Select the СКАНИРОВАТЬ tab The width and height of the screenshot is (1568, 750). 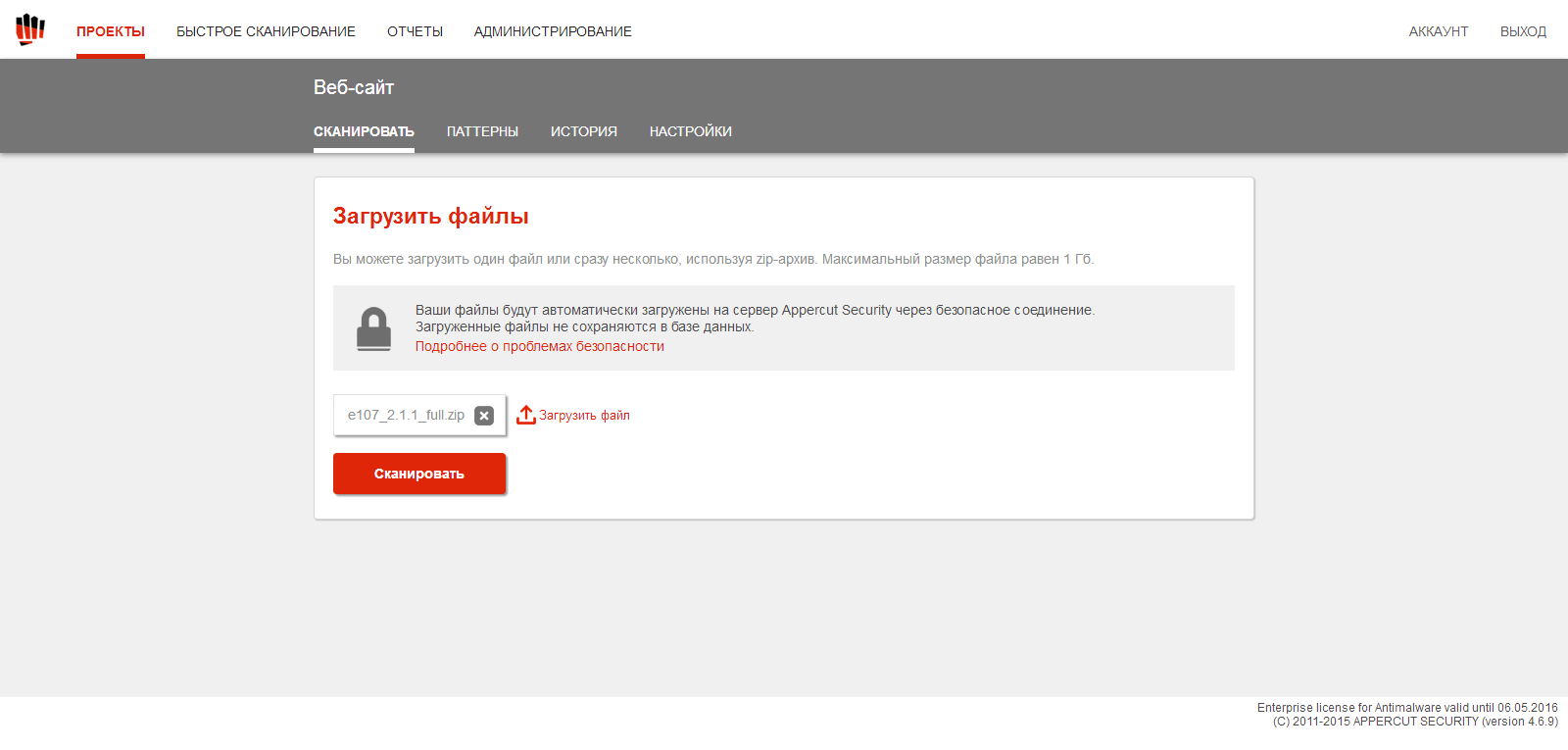pos(364,131)
